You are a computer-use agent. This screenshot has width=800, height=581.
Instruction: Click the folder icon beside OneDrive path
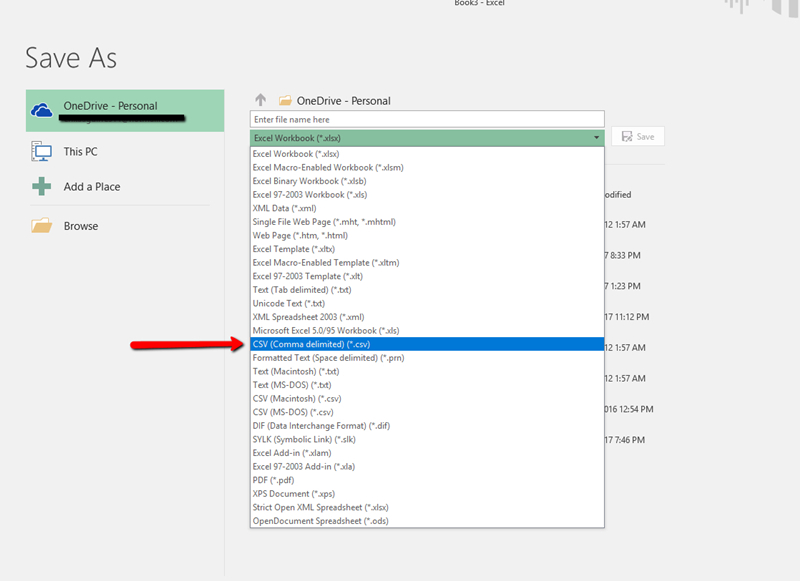point(285,100)
